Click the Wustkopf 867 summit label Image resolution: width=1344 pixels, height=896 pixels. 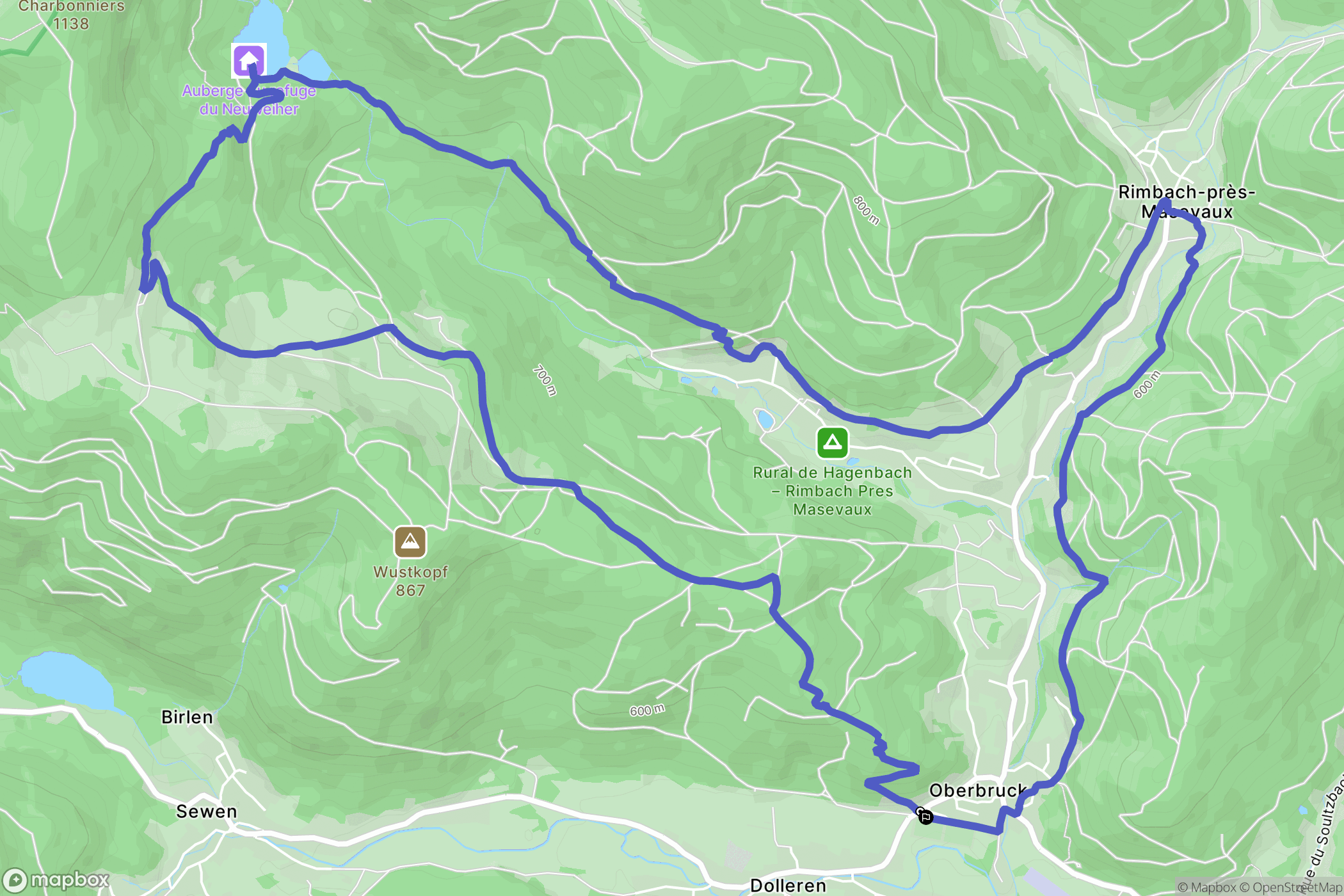coord(410,581)
